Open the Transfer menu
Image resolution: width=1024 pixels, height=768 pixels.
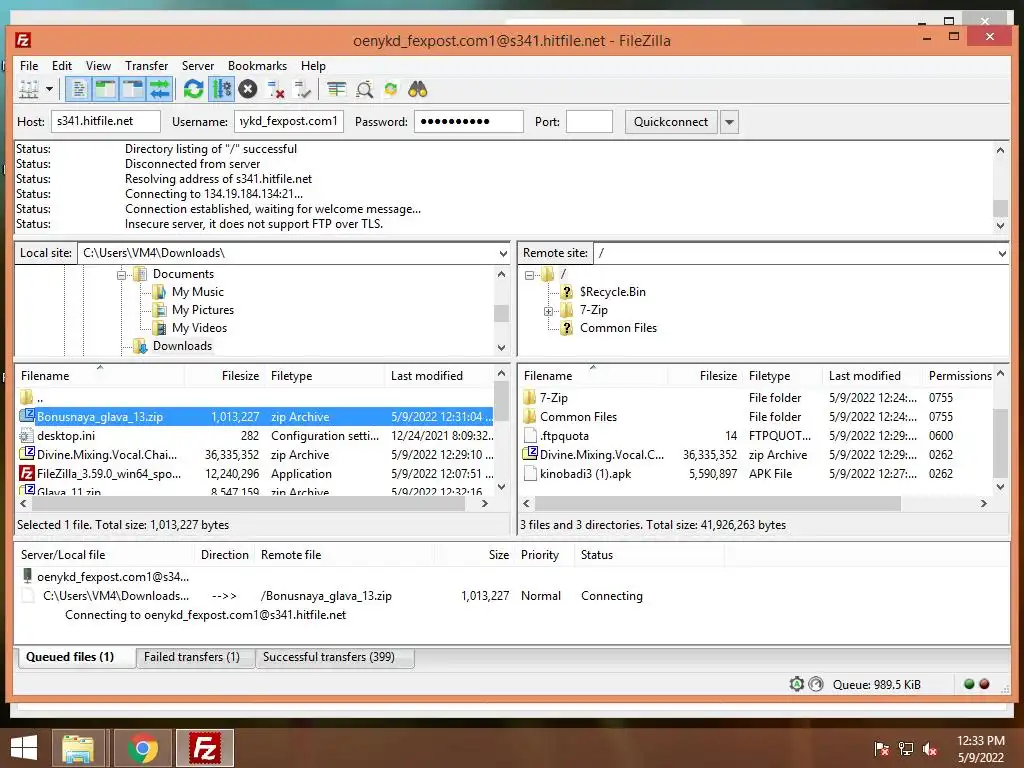(x=146, y=66)
